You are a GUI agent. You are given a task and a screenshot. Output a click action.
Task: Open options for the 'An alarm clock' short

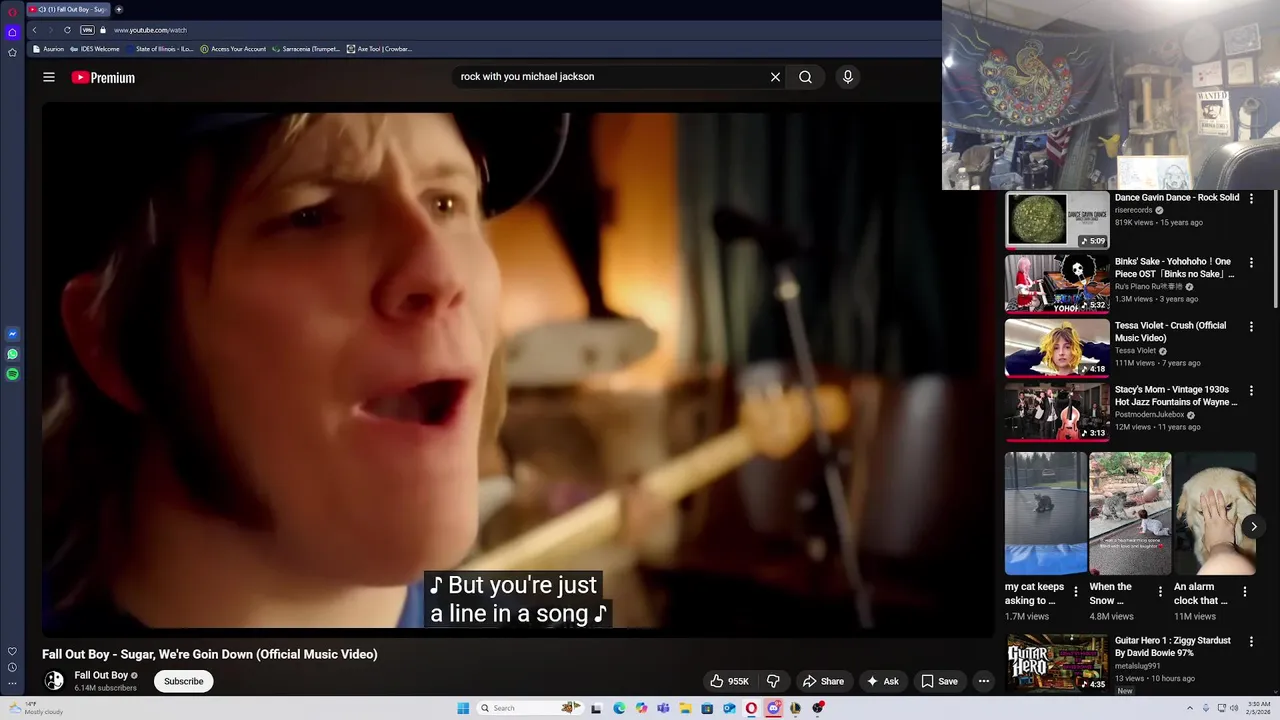[x=1245, y=592]
